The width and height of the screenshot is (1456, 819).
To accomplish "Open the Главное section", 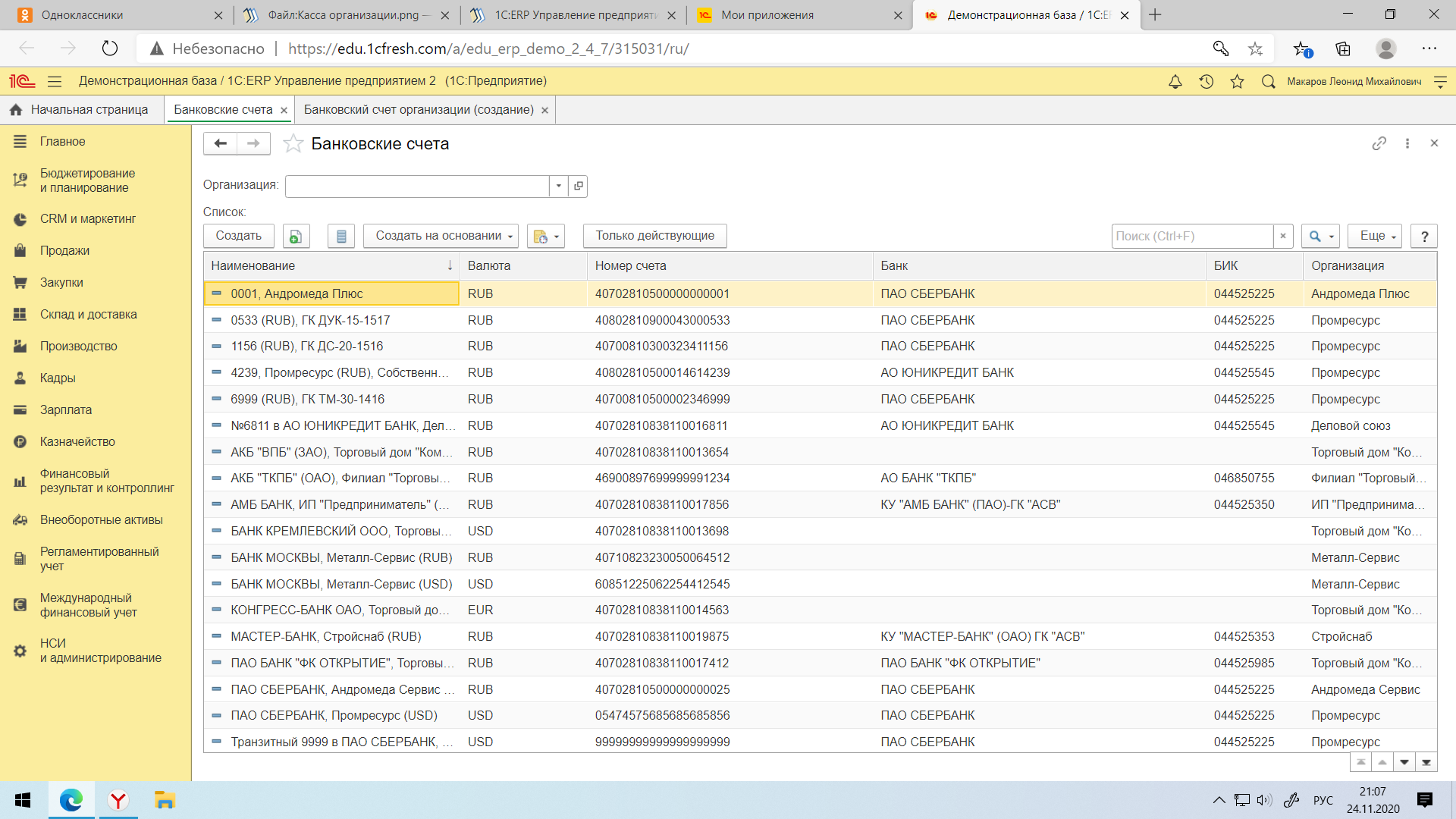I will 96,142.
